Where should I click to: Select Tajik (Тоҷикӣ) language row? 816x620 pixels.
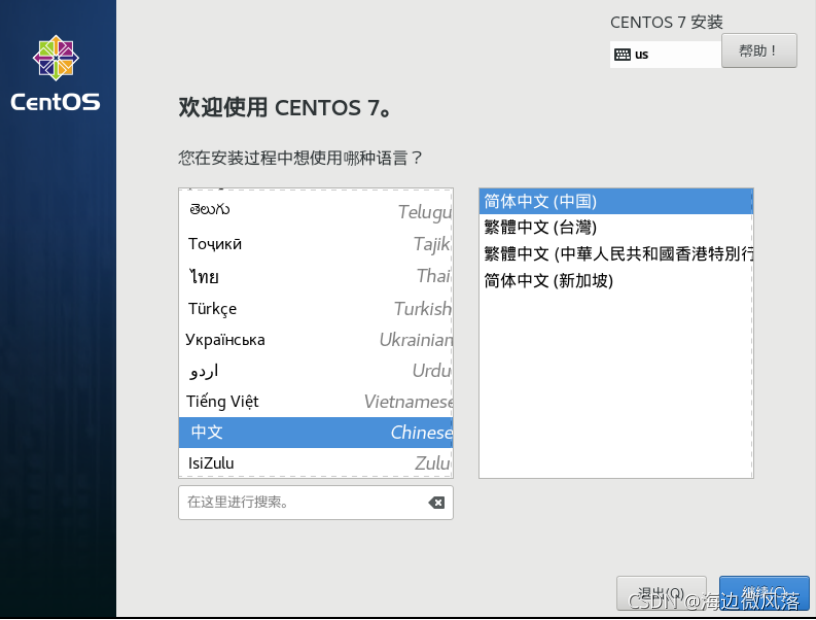tap(315, 244)
